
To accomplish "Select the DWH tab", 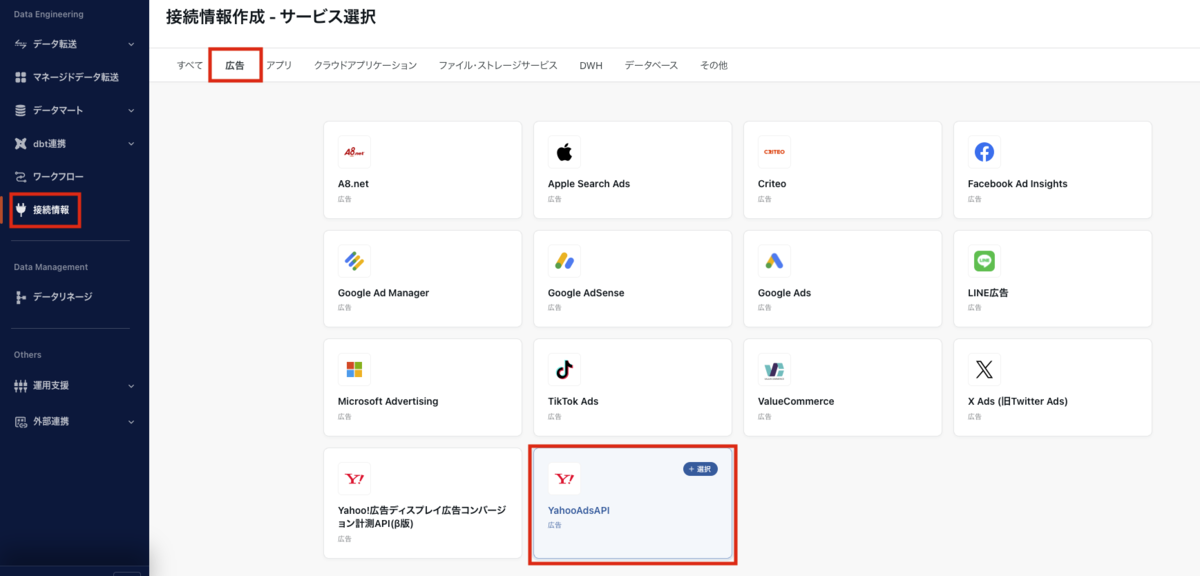I will point(591,65).
